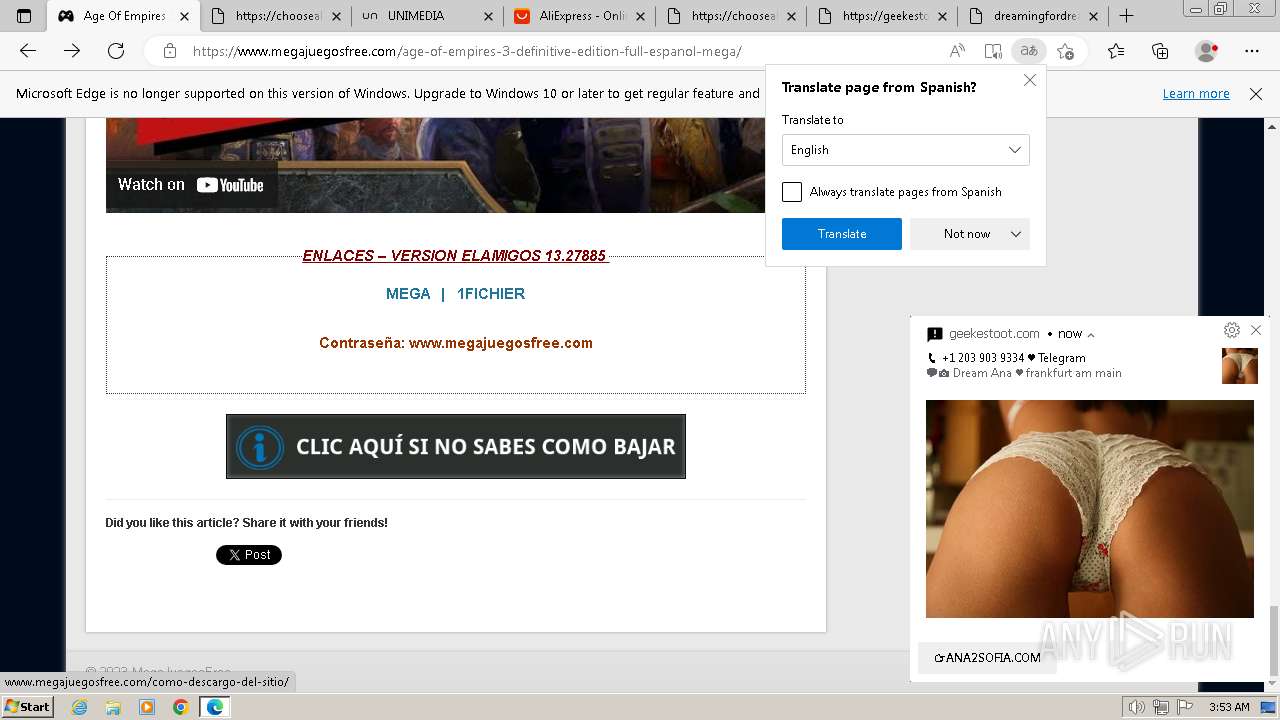Open the Settings and more ellipsis menu
Screen dimensions: 1280x720
pyautogui.click(x=1252, y=51)
